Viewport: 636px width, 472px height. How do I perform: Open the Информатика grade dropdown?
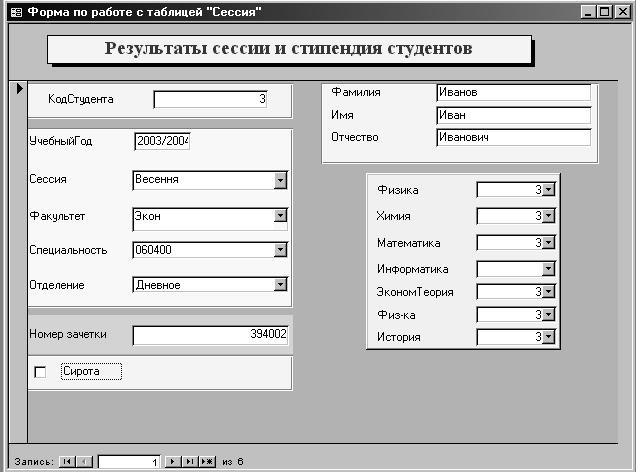coord(548,269)
